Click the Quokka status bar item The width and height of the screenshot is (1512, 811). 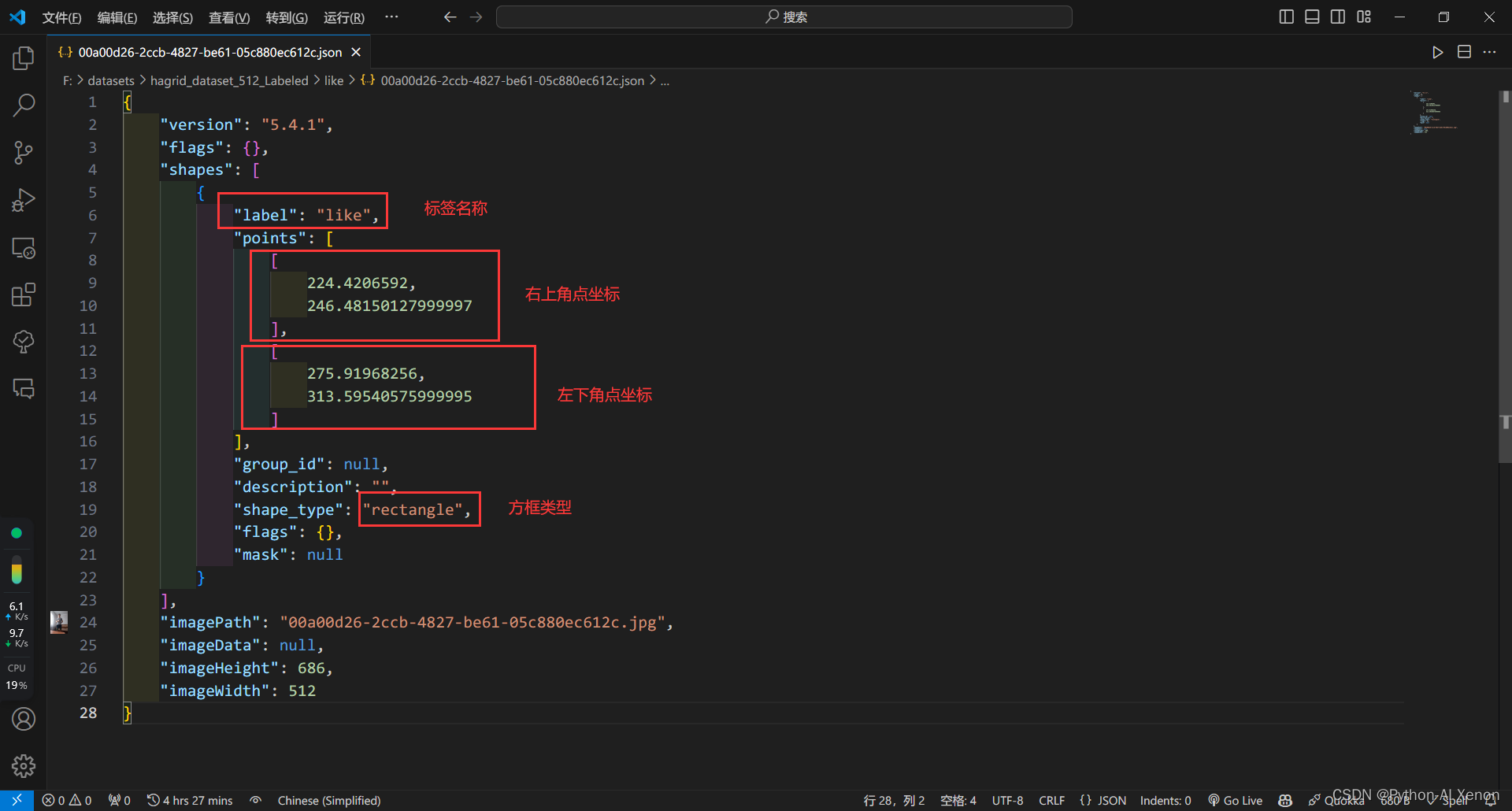pyautogui.click(x=1336, y=800)
